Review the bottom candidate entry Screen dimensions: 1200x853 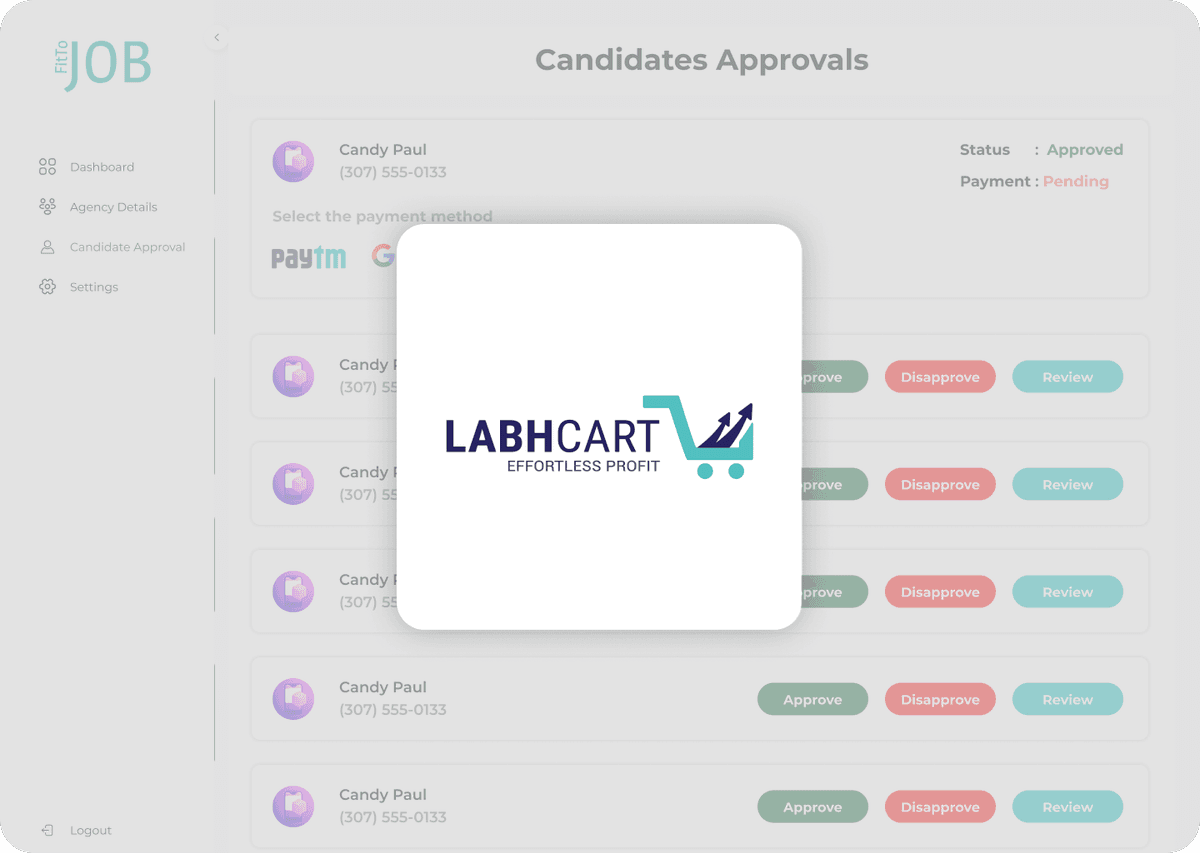point(1067,807)
